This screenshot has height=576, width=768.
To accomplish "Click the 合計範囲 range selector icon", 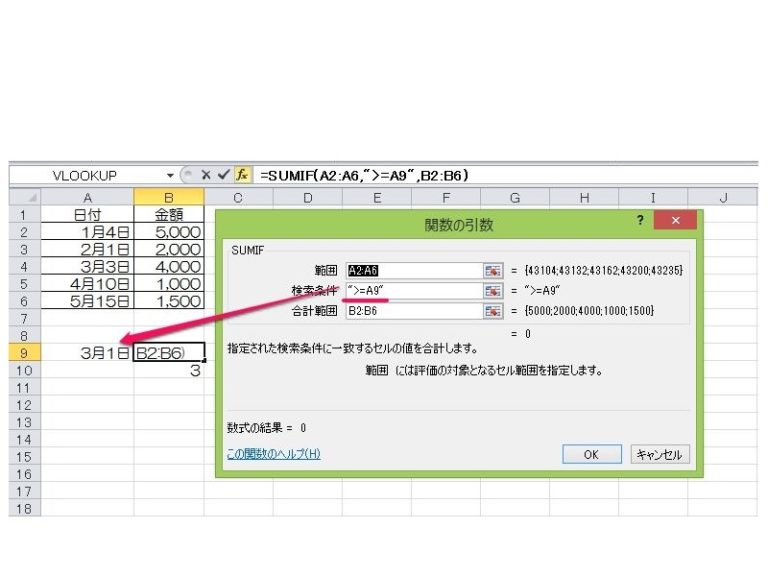I will click(x=492, y=311).
